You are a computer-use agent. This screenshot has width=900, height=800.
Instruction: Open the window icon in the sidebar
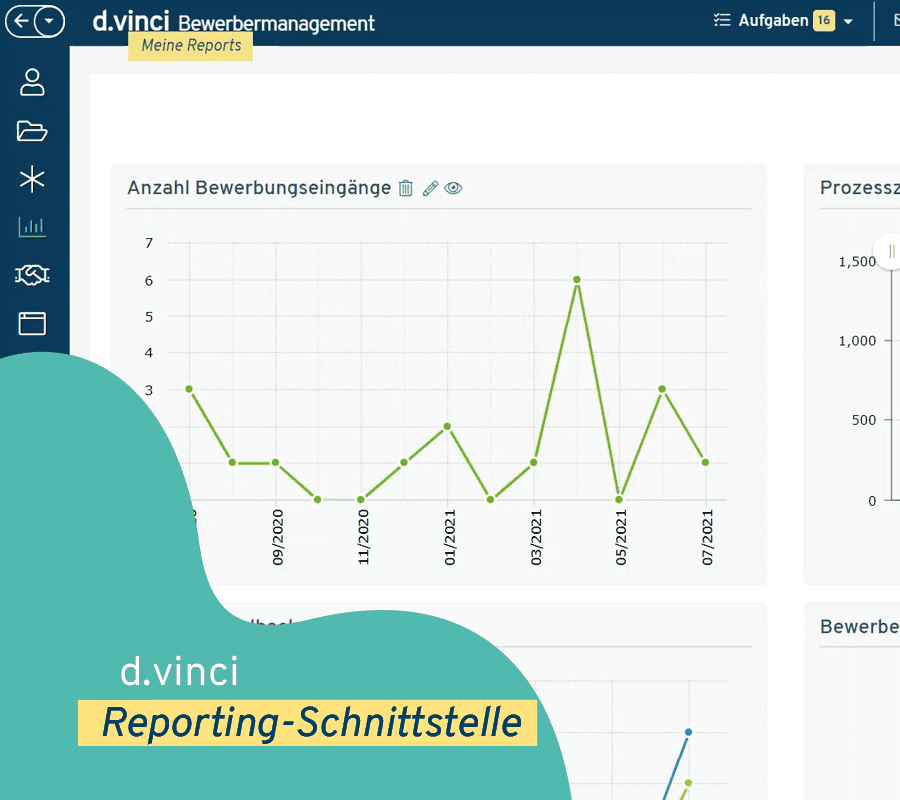32,324
